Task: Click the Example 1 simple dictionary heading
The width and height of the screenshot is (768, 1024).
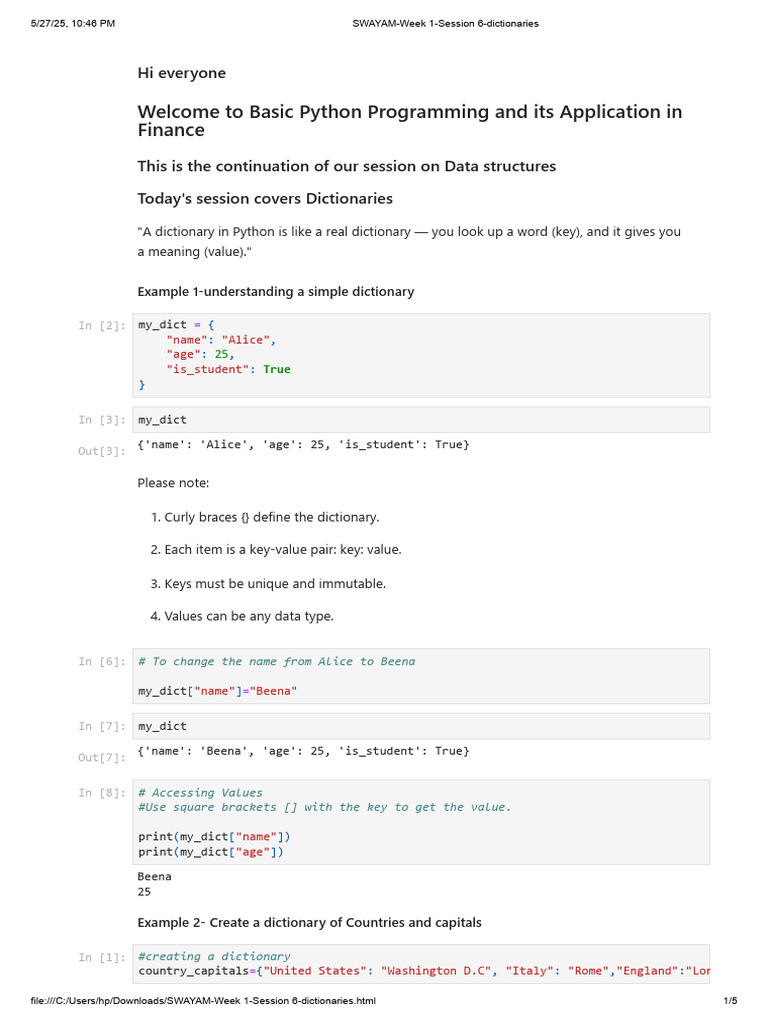Action: pos(276,291)
